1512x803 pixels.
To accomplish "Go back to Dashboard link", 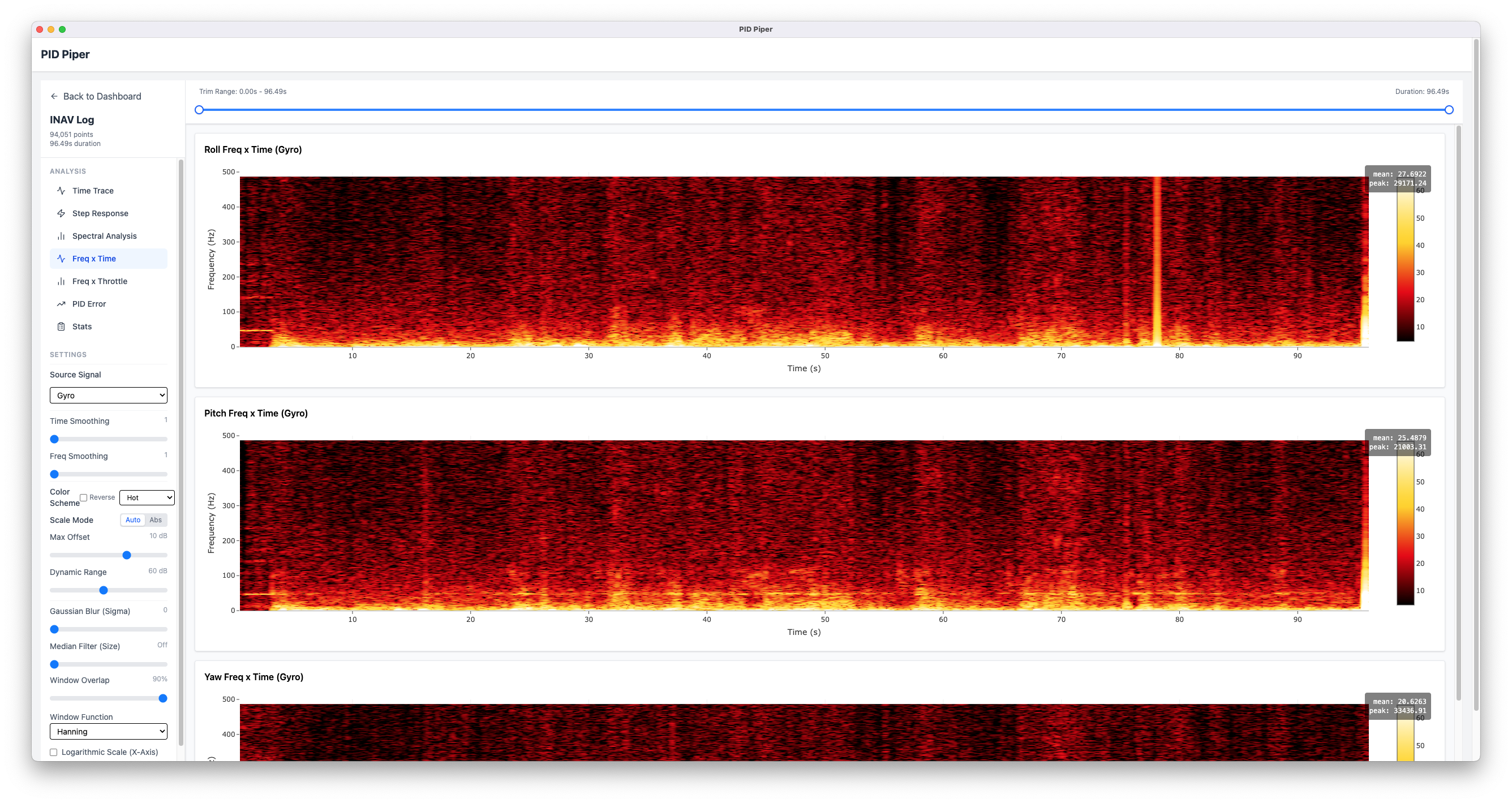I will click(96, 96).
